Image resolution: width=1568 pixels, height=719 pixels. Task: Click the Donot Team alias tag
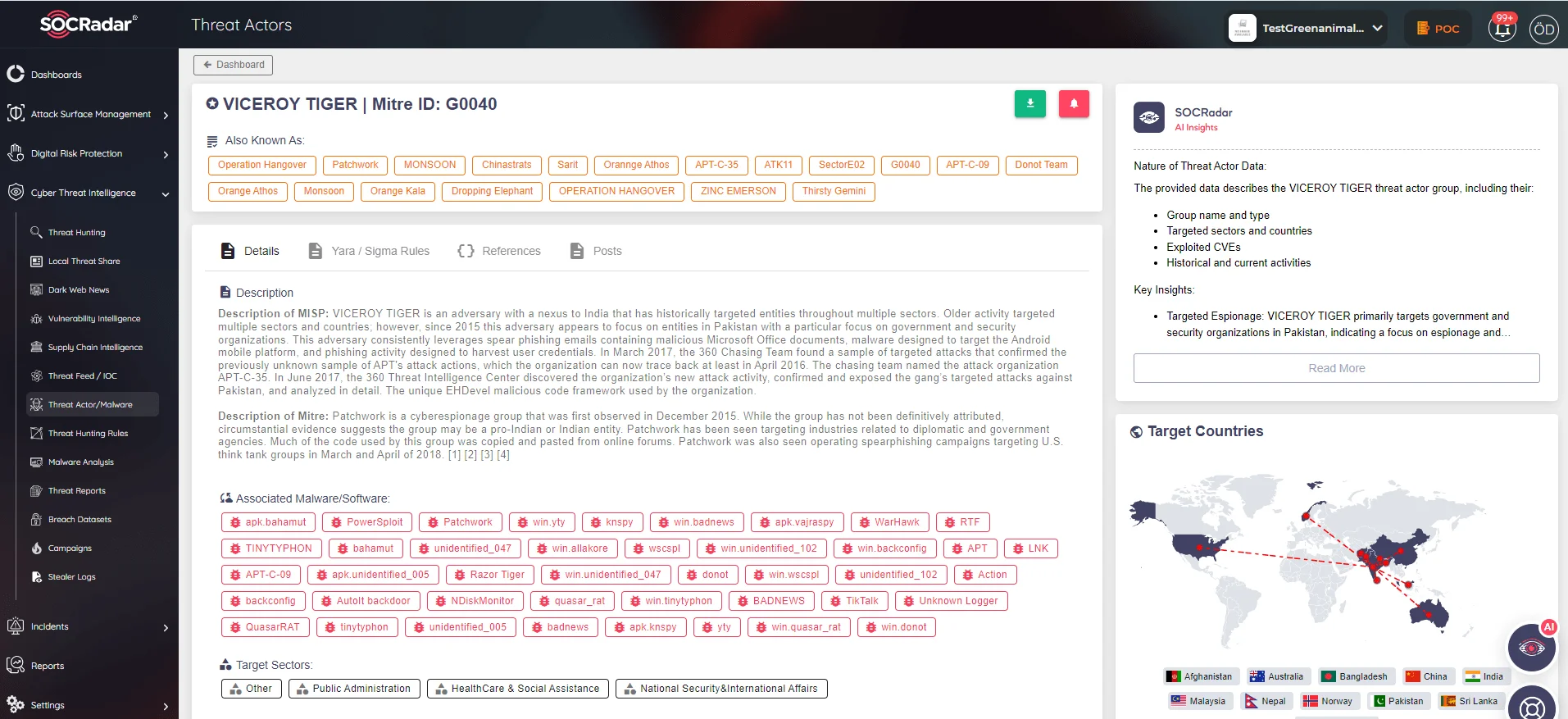[1041, 165]
